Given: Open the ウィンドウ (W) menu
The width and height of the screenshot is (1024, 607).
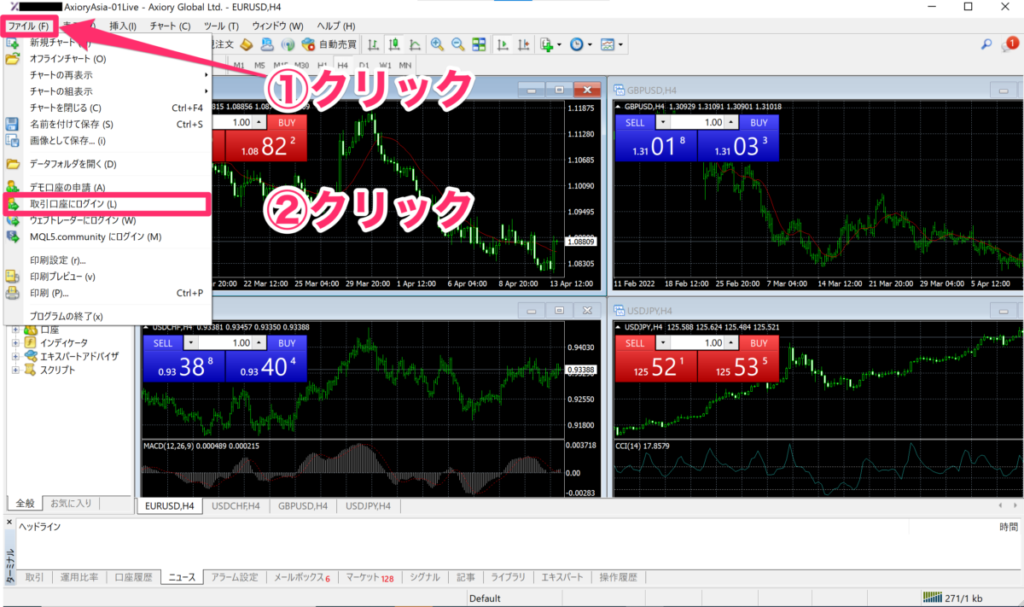Looking at the screenshot, I should (278, 26).
